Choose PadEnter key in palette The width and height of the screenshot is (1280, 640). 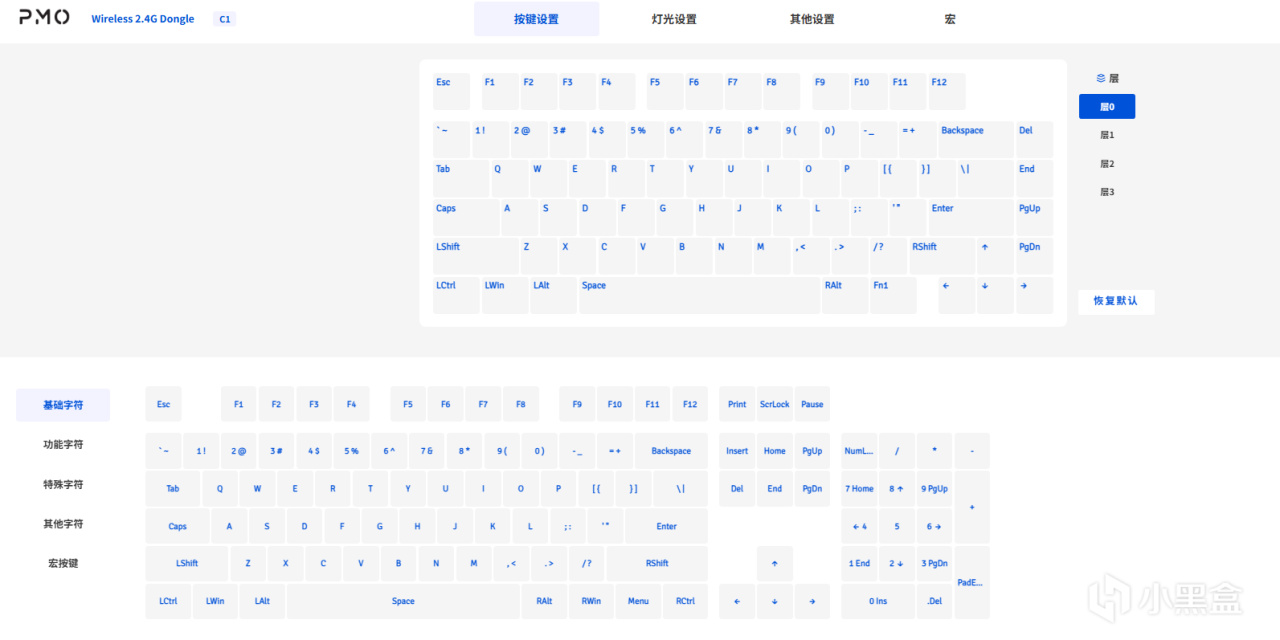(972, 582)
